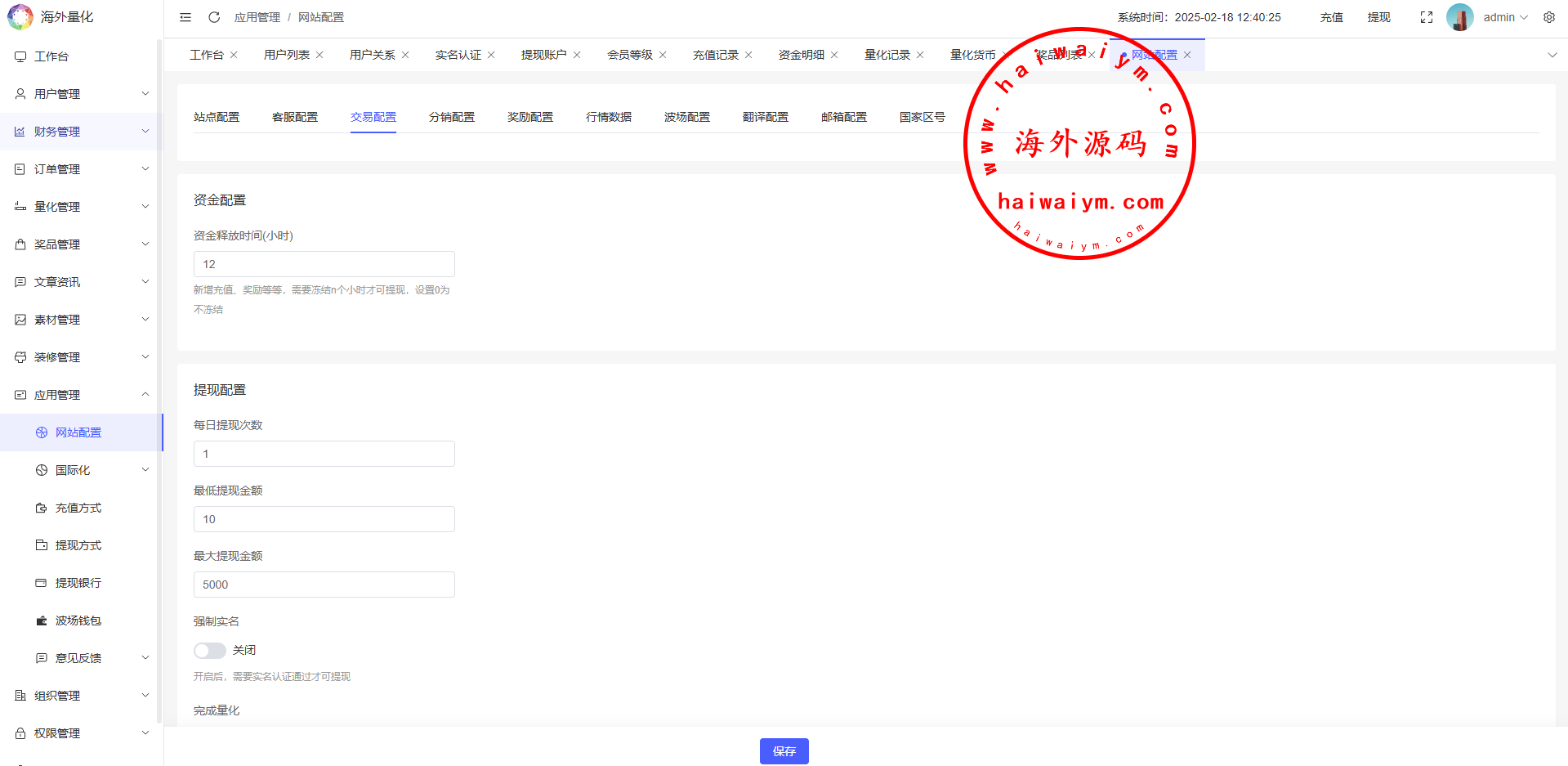Click the admin user avatar
The width and height of the screenshot is (1568, 766).
(x=1459, y=17)
